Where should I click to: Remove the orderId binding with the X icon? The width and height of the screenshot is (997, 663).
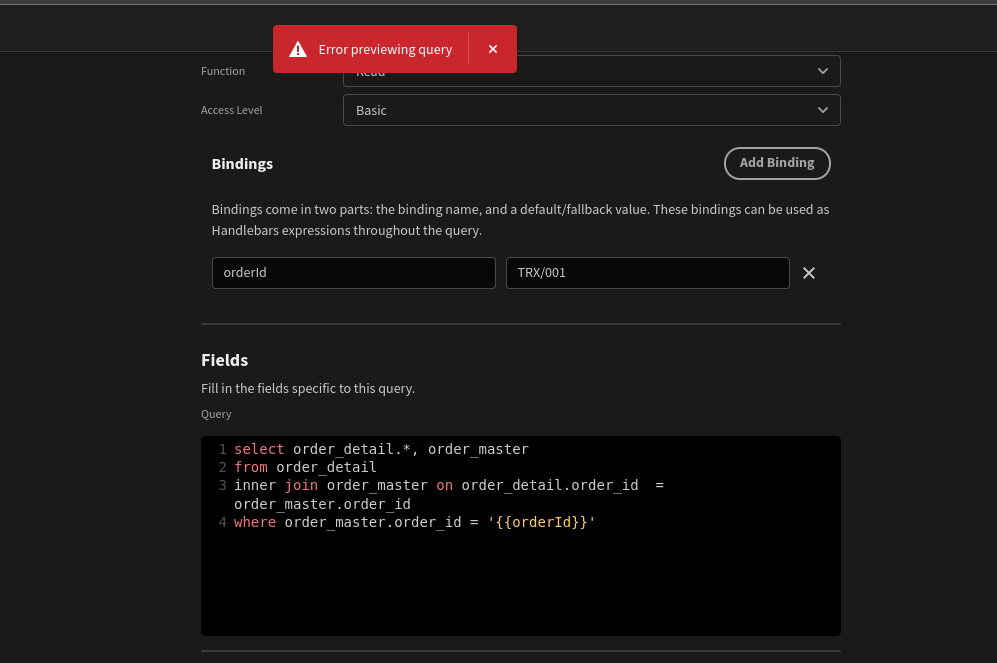[x=809, y=272]
